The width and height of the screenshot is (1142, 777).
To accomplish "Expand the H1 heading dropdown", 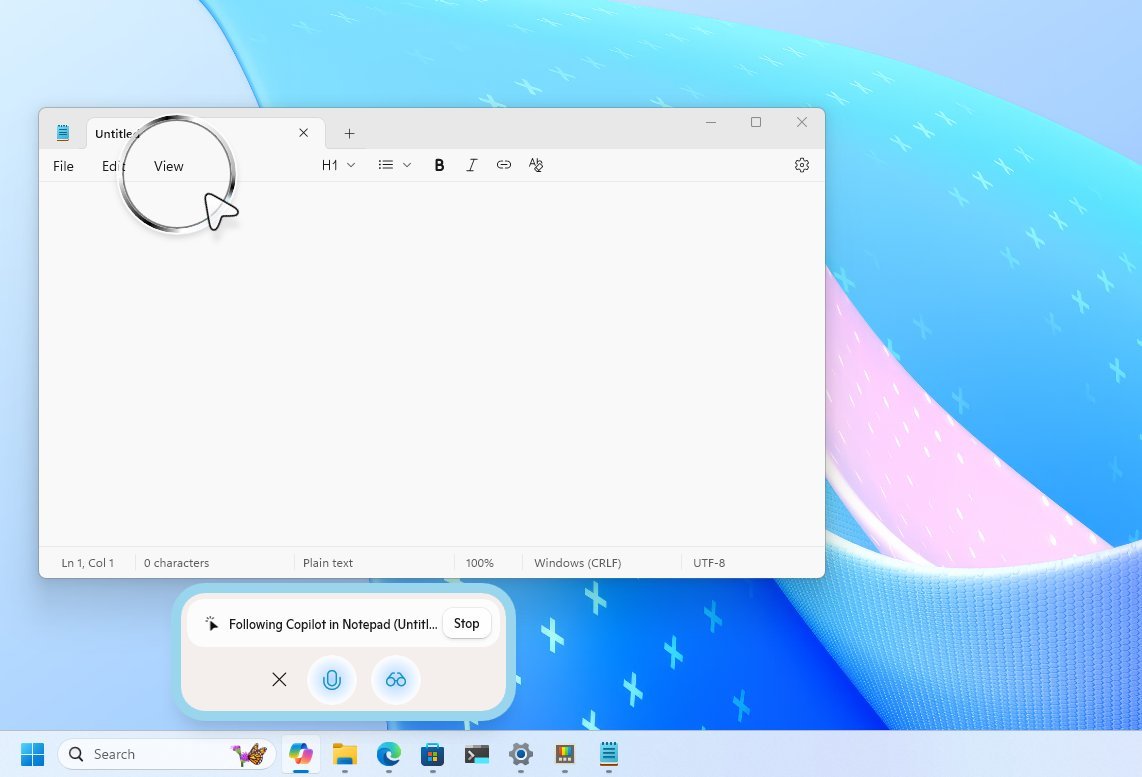I will click(338, 165).
